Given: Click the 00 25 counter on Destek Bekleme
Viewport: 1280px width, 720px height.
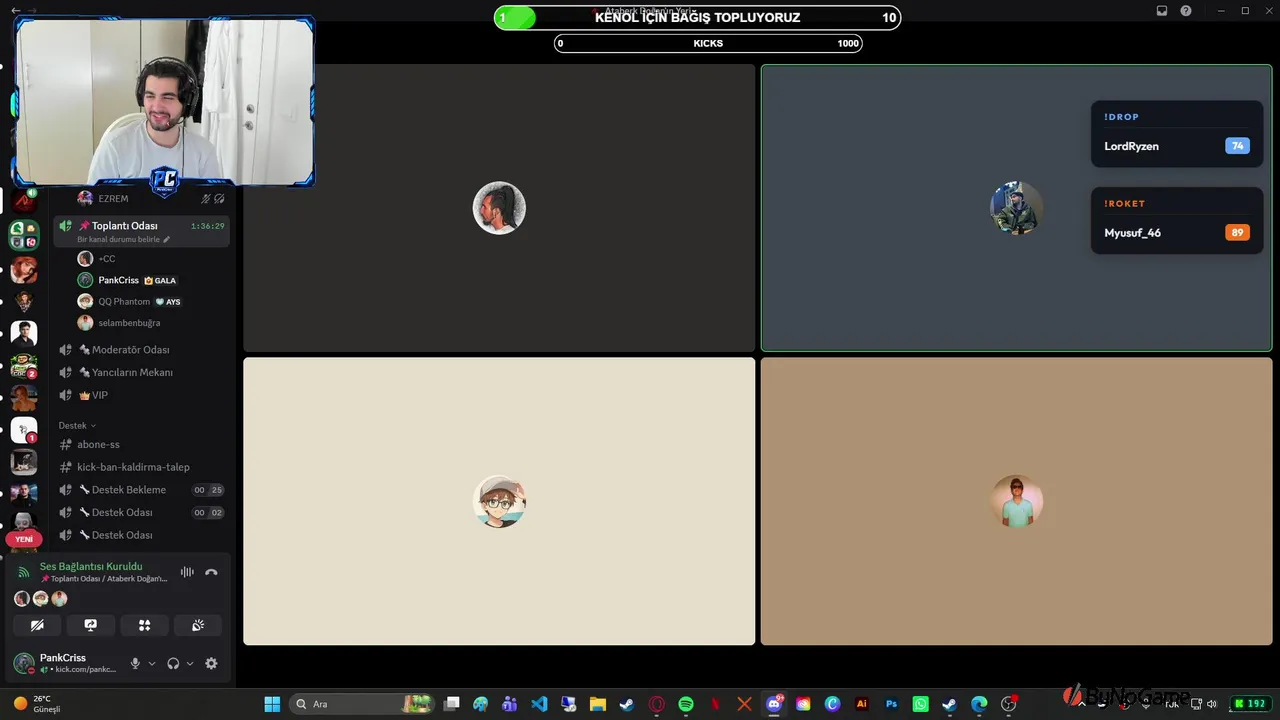Looking at the screenshot, I should 208,490.
